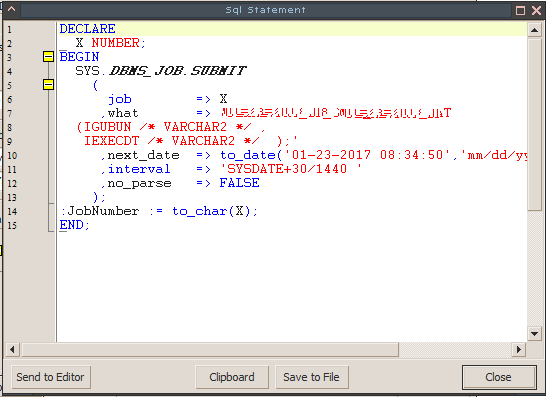Click the IGUBUN parameter text
Screen dimensions: 548x397
(108, 127)
